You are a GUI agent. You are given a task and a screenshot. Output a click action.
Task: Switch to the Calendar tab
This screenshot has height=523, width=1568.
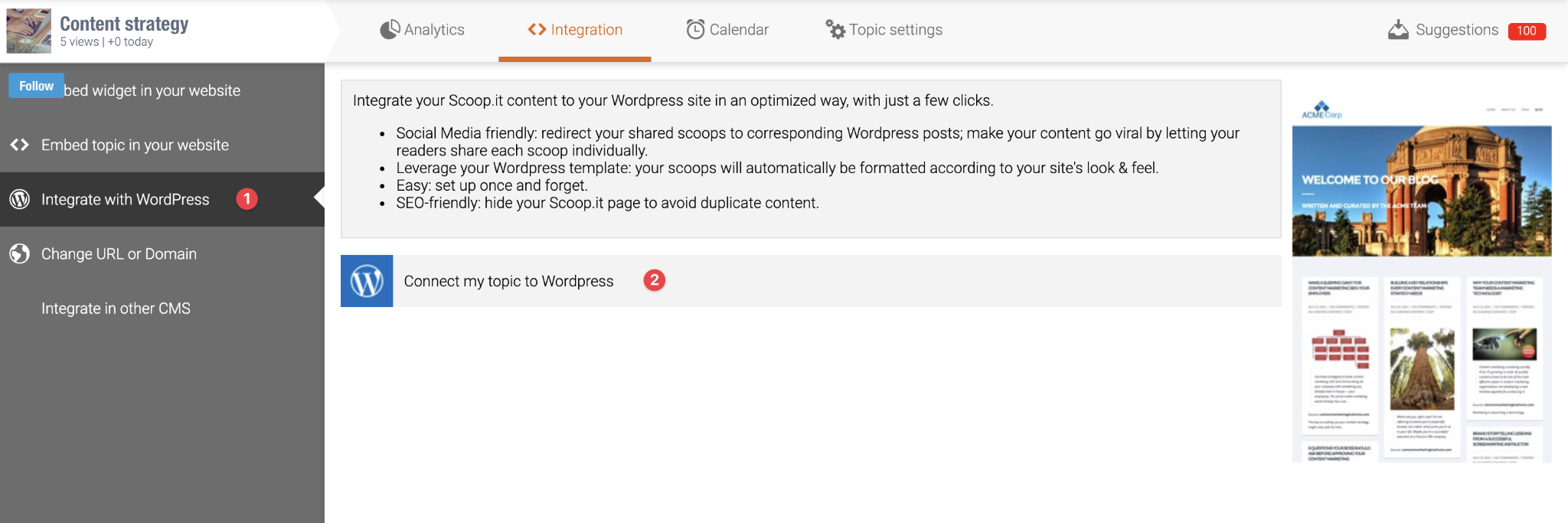(x=727, y=30)
